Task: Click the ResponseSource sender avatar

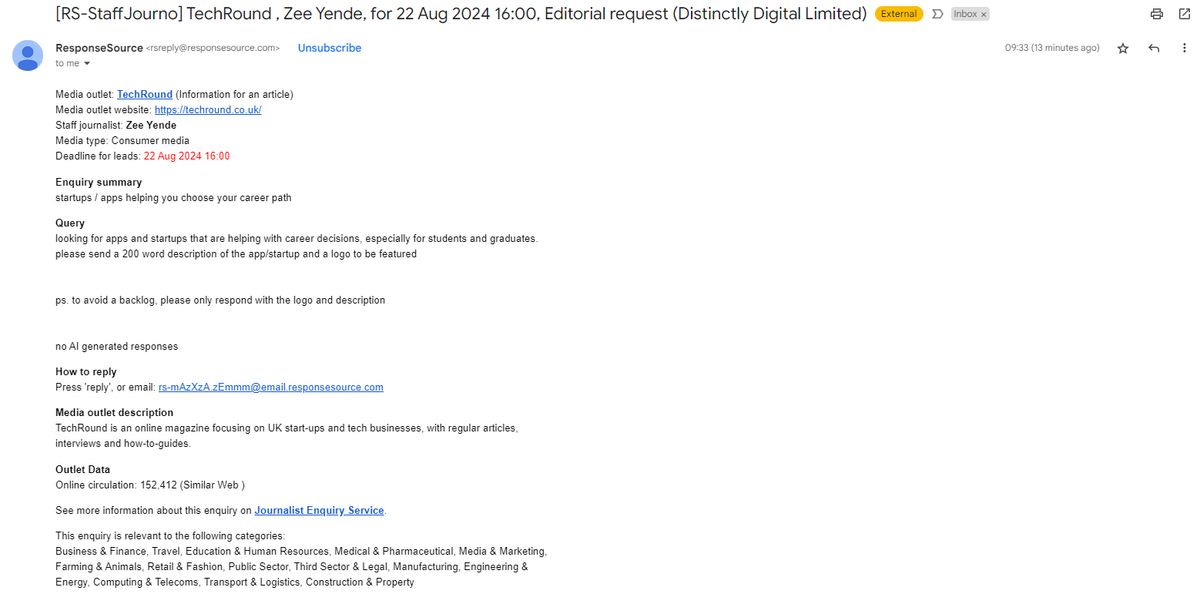Action: click(x=27, y=55)
